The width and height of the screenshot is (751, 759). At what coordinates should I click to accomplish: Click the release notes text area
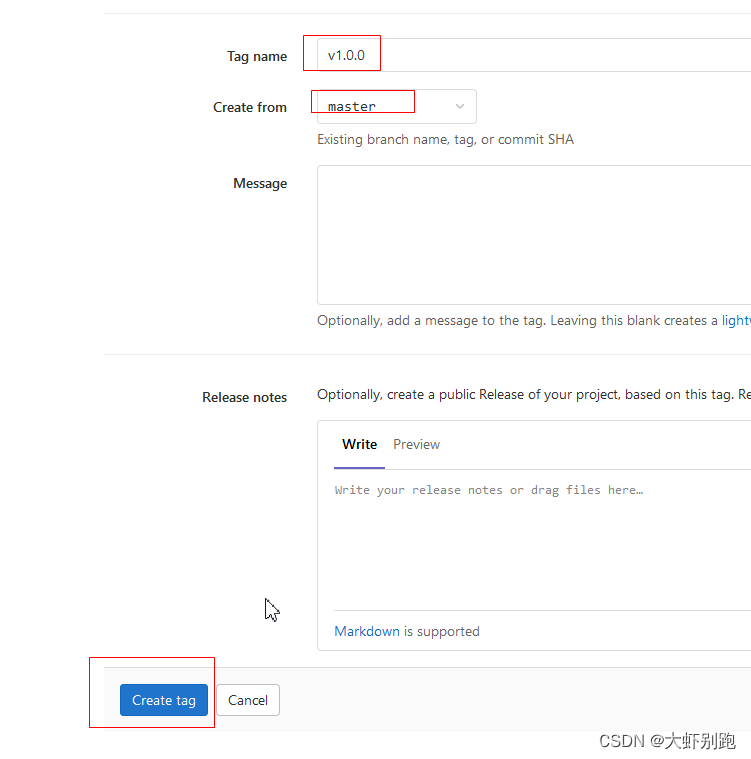pyautogui.click(x=542, y=542)
